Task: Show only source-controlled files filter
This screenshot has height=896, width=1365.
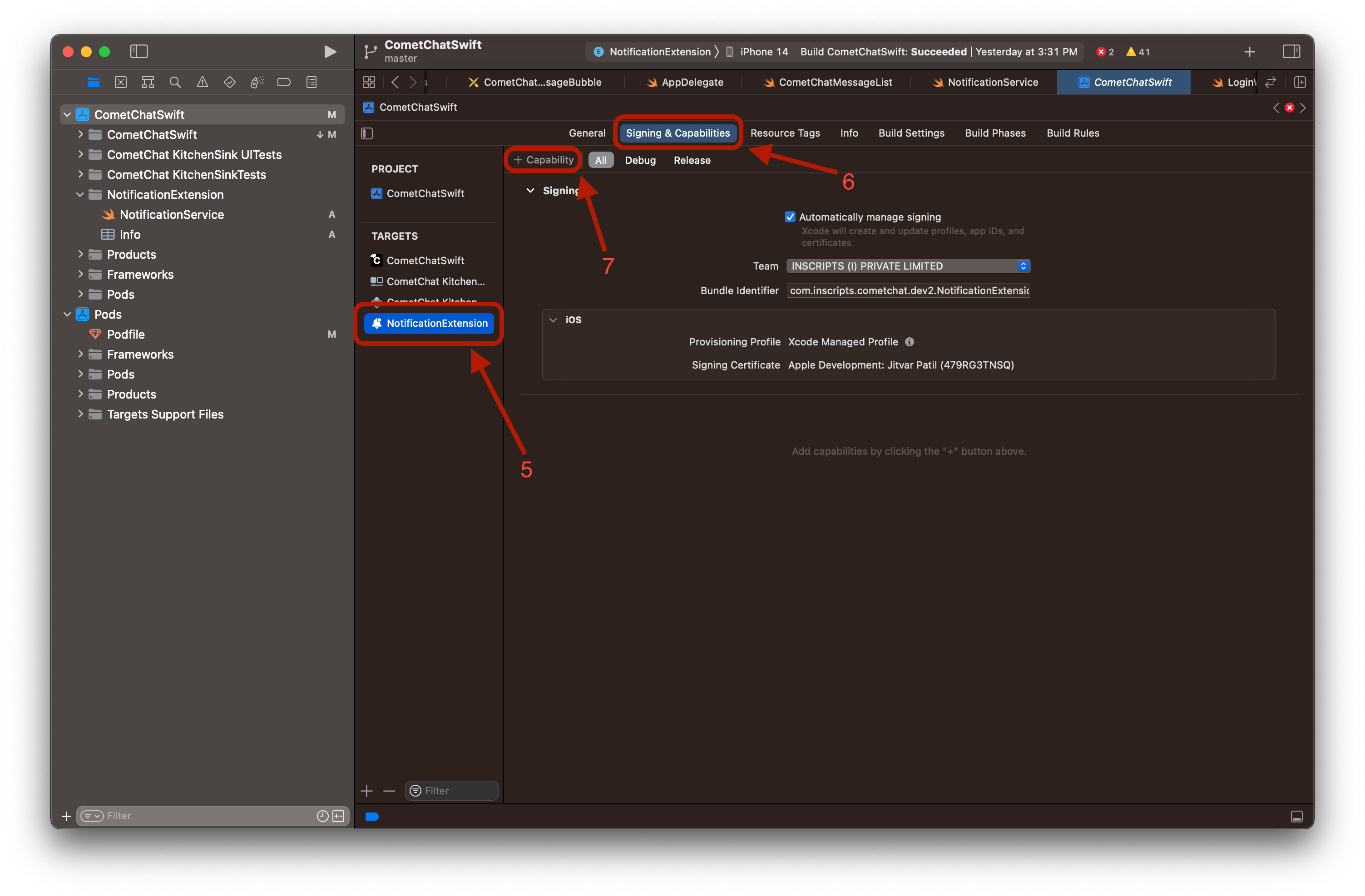Action: [338, 816]
